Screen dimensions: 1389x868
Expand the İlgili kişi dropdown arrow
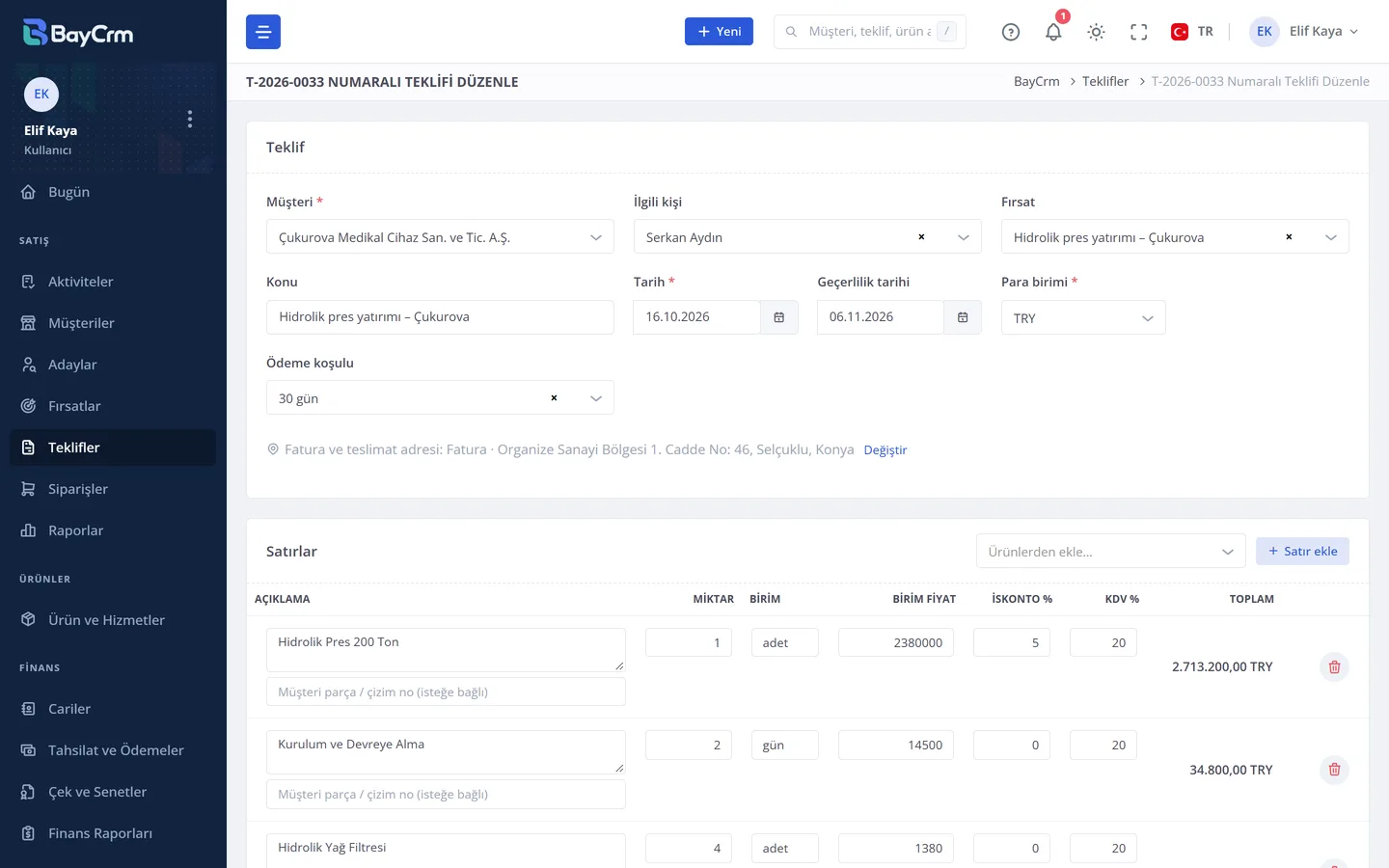(963, 237)
